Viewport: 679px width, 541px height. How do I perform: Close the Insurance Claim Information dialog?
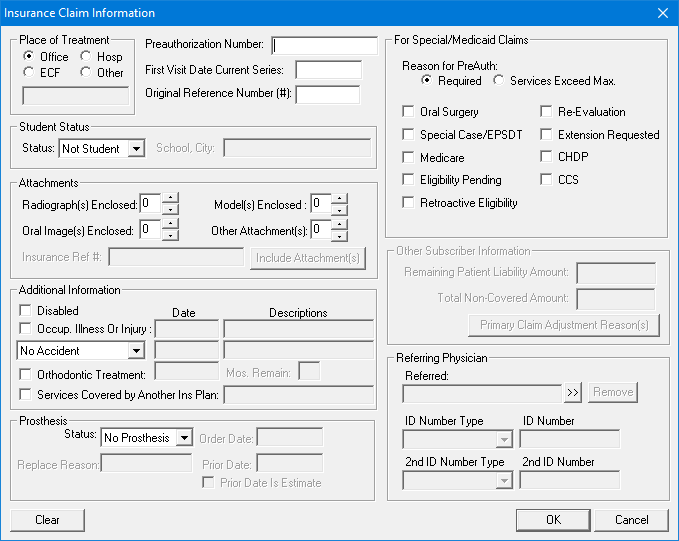(661, 13)
